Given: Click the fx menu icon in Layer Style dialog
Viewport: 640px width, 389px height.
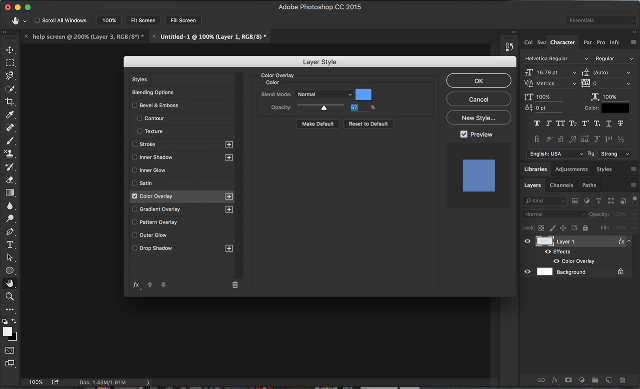Looking at the screenshot, I should tap(137, 285).
